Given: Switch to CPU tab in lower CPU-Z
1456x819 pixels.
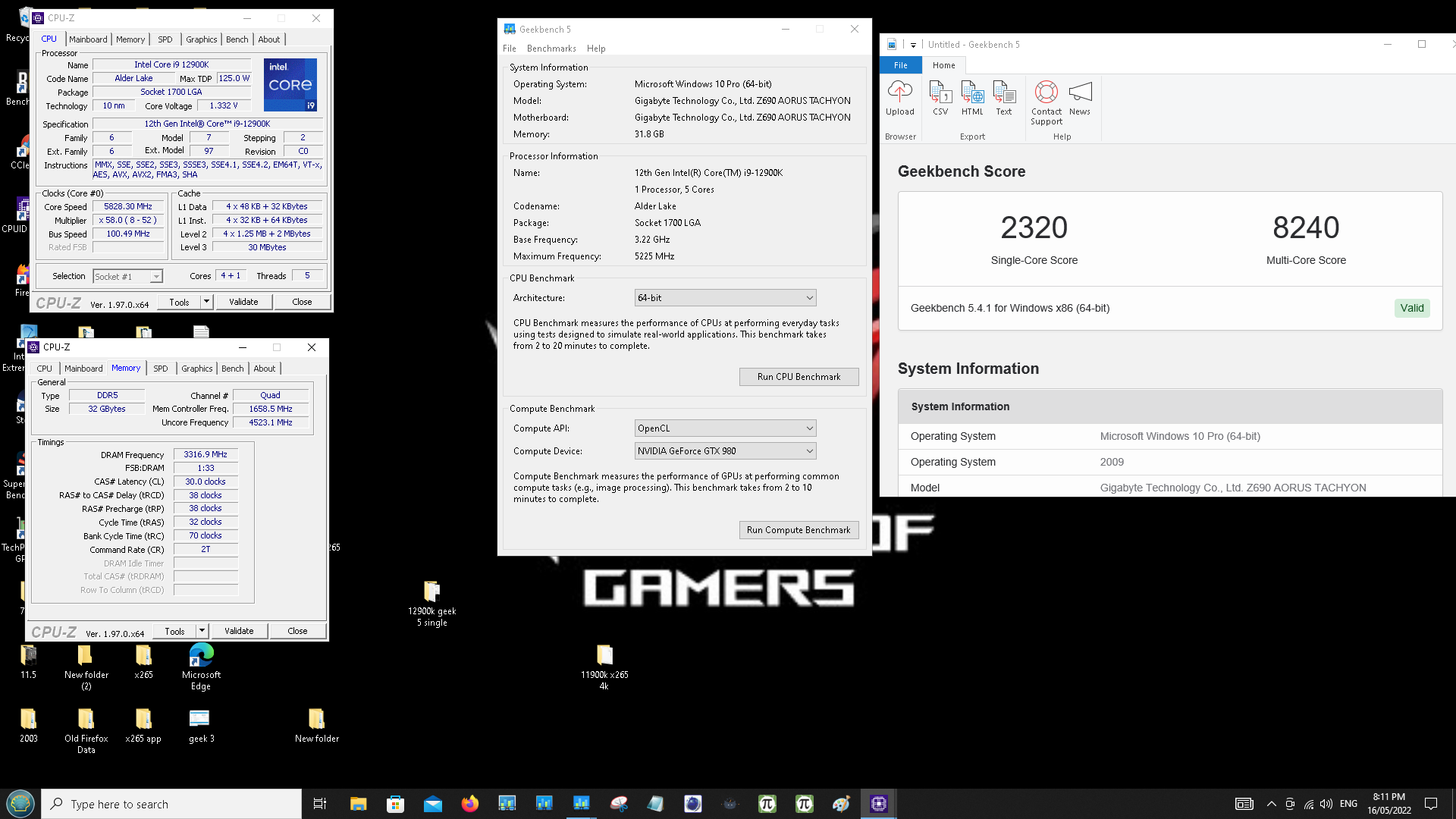Looking at the screenshot, I should coord(45,369).
